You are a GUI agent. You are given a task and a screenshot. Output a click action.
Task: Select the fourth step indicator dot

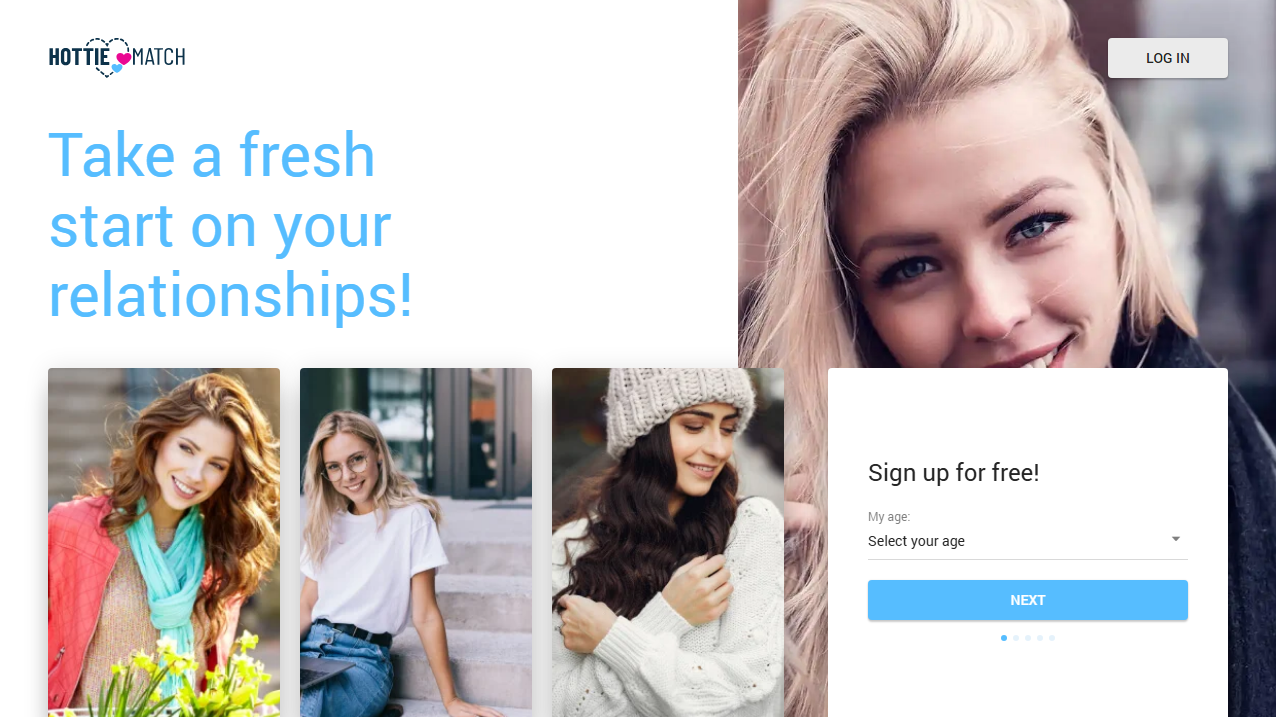point(1040,638)
